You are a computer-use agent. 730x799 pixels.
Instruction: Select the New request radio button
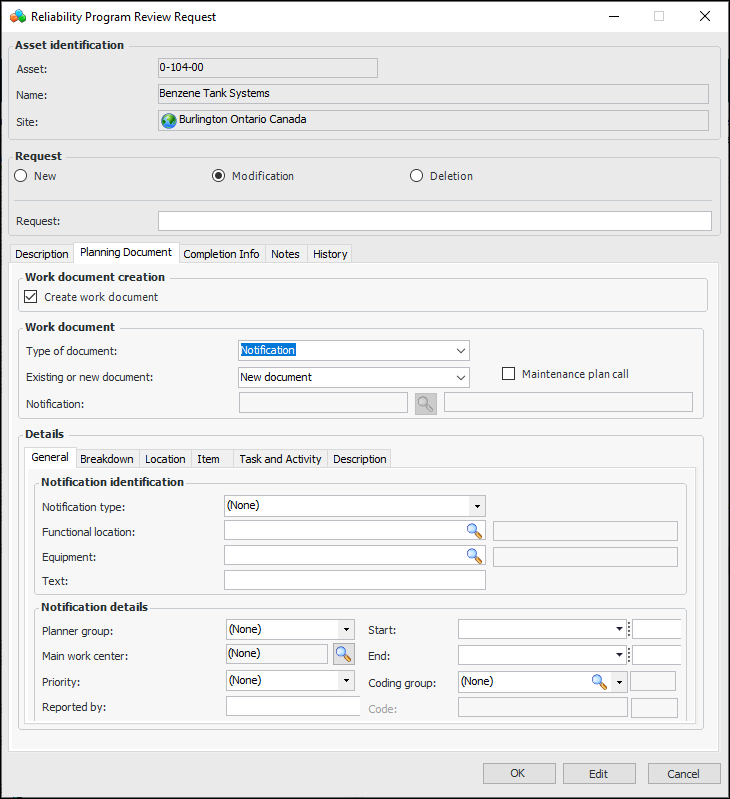(21, 176)
